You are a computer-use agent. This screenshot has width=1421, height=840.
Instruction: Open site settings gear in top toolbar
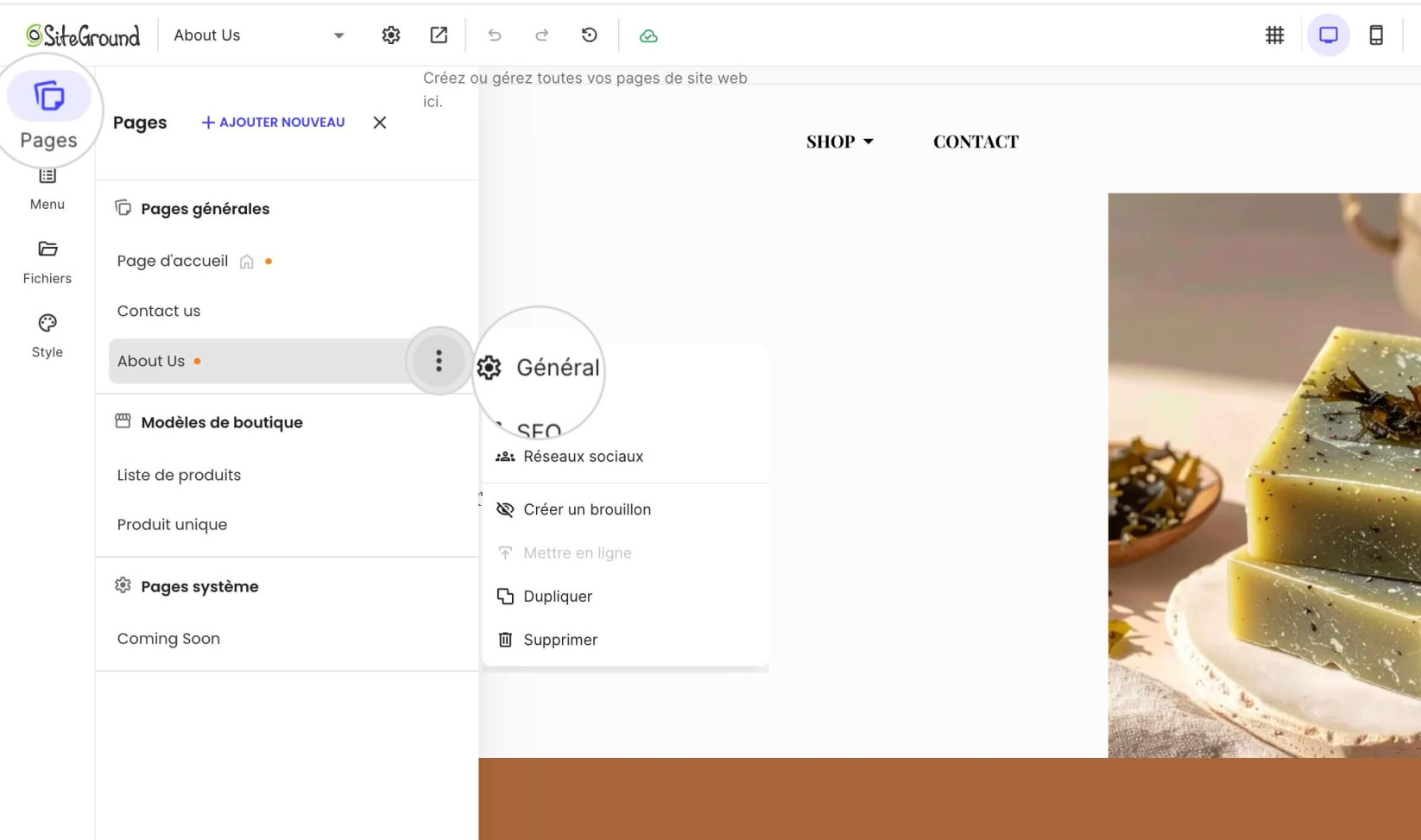click(x=391, y=35)
